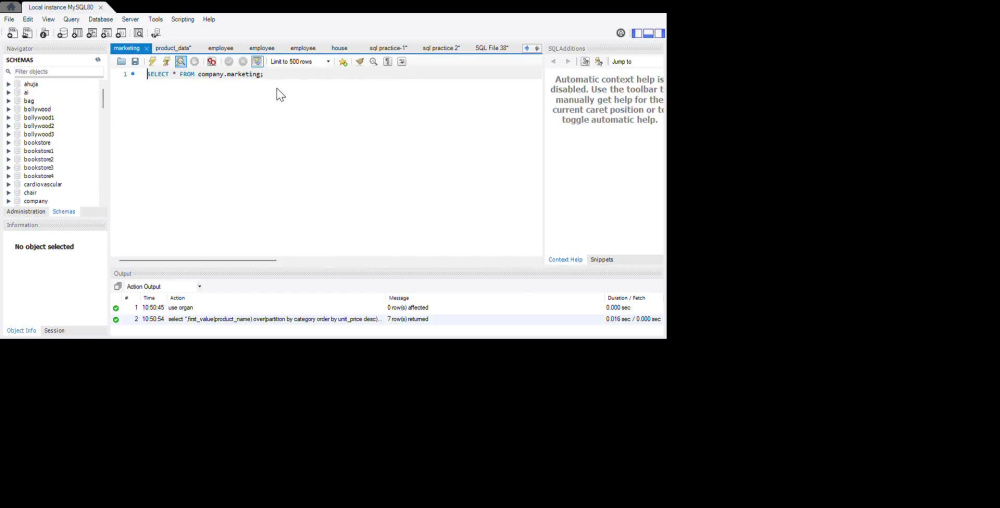1000x508 pixels.
Task: Run explain plan magnifier icon
Action: (x=181, y=62)
